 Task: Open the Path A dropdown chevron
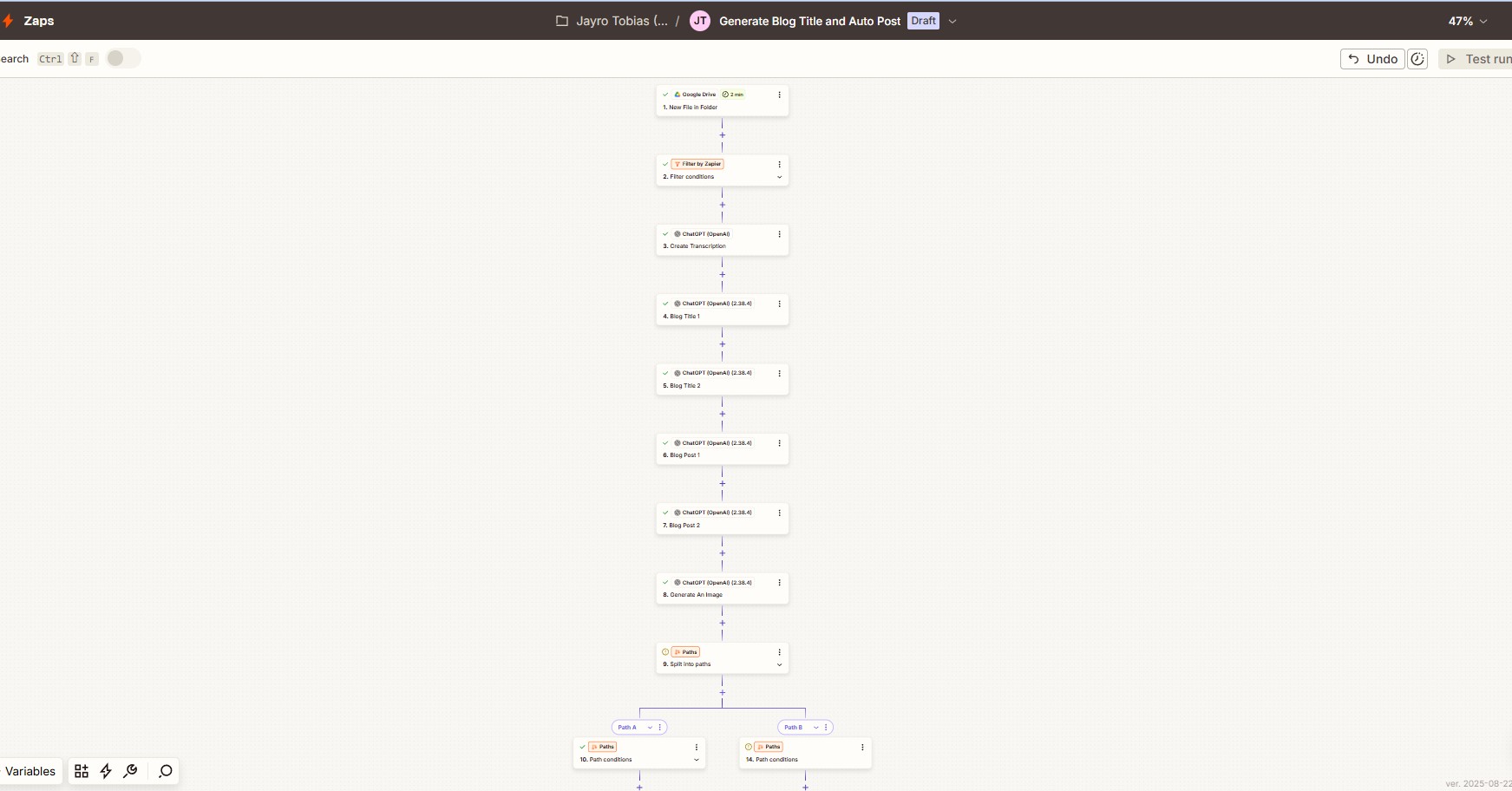(x=650, y=728)
